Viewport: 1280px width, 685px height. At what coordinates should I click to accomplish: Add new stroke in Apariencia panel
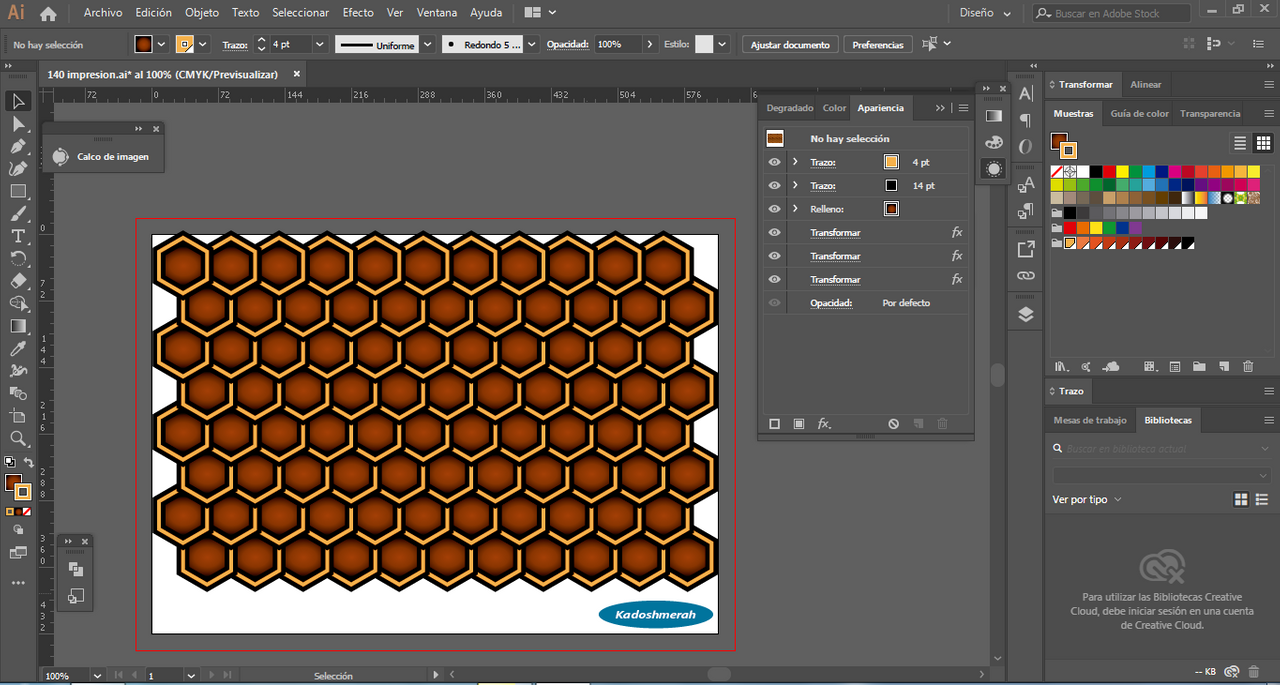[x=774, y=424]
